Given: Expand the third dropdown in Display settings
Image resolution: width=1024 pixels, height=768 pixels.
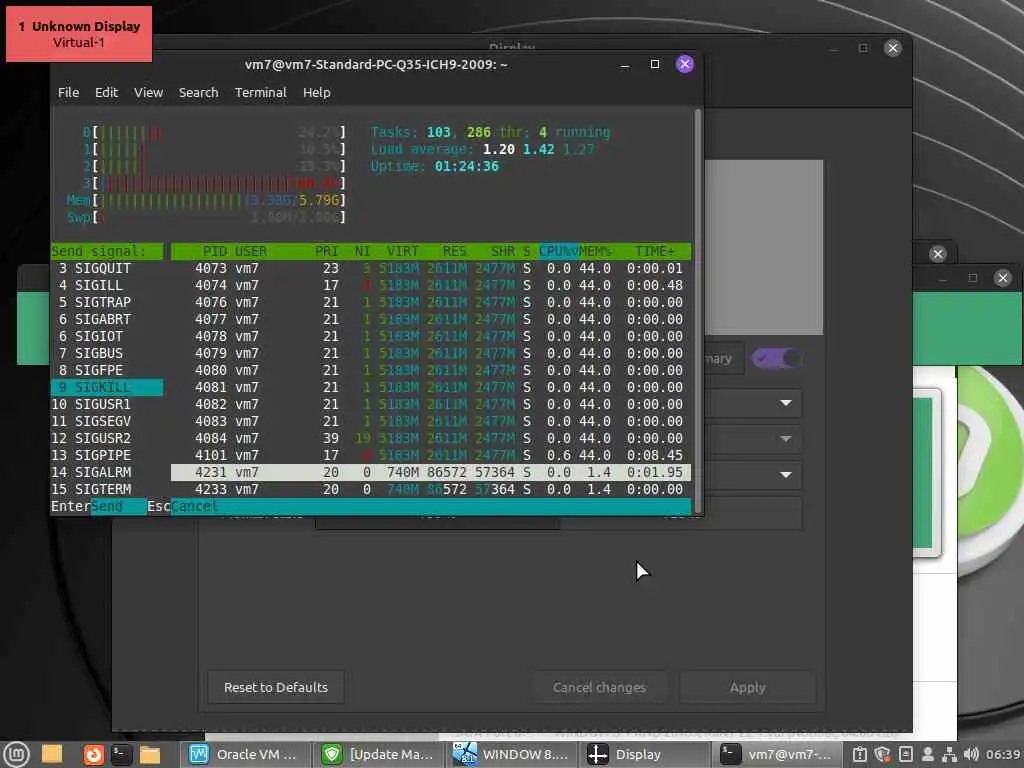Looking at the screenshot, I should 786,475.
